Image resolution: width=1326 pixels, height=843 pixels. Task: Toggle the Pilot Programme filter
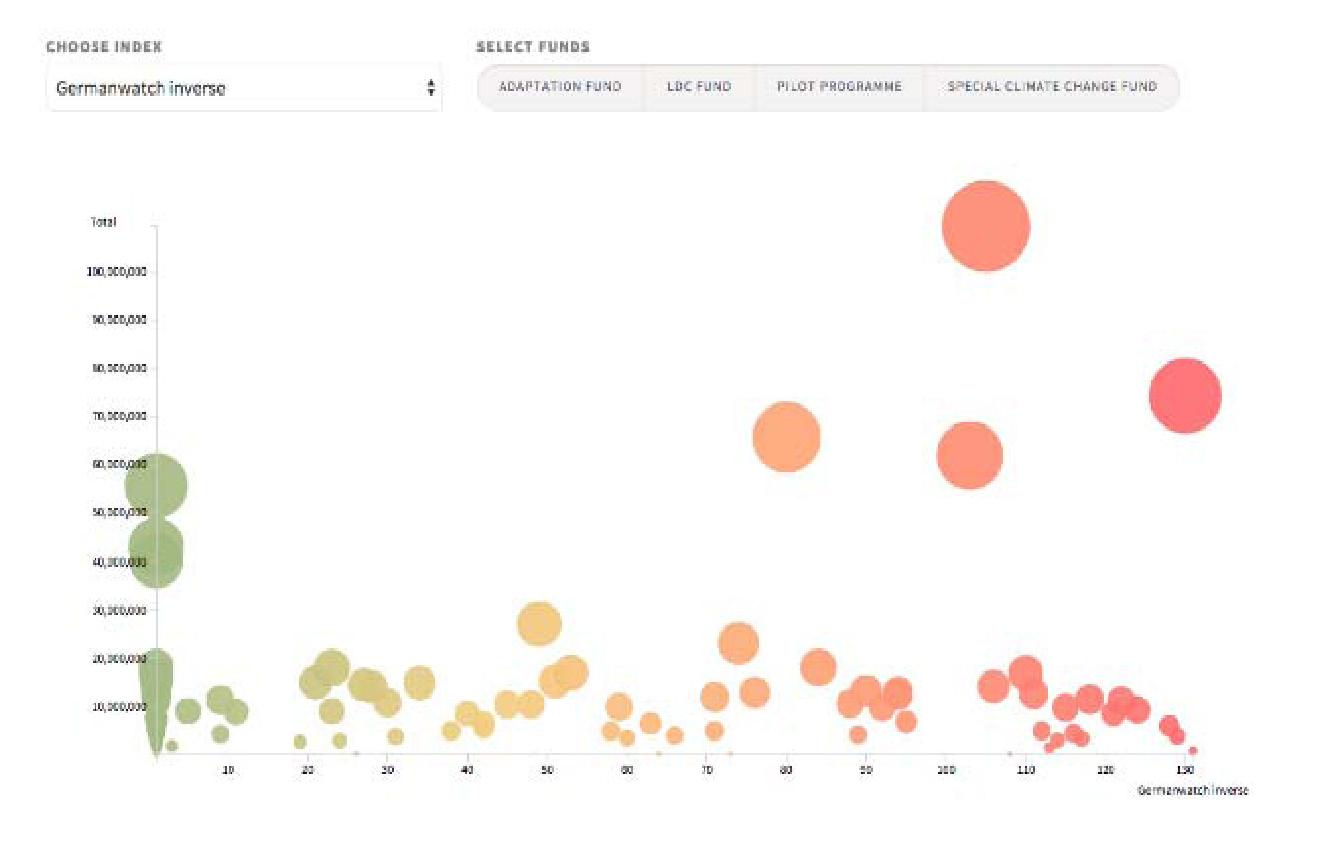839,87
